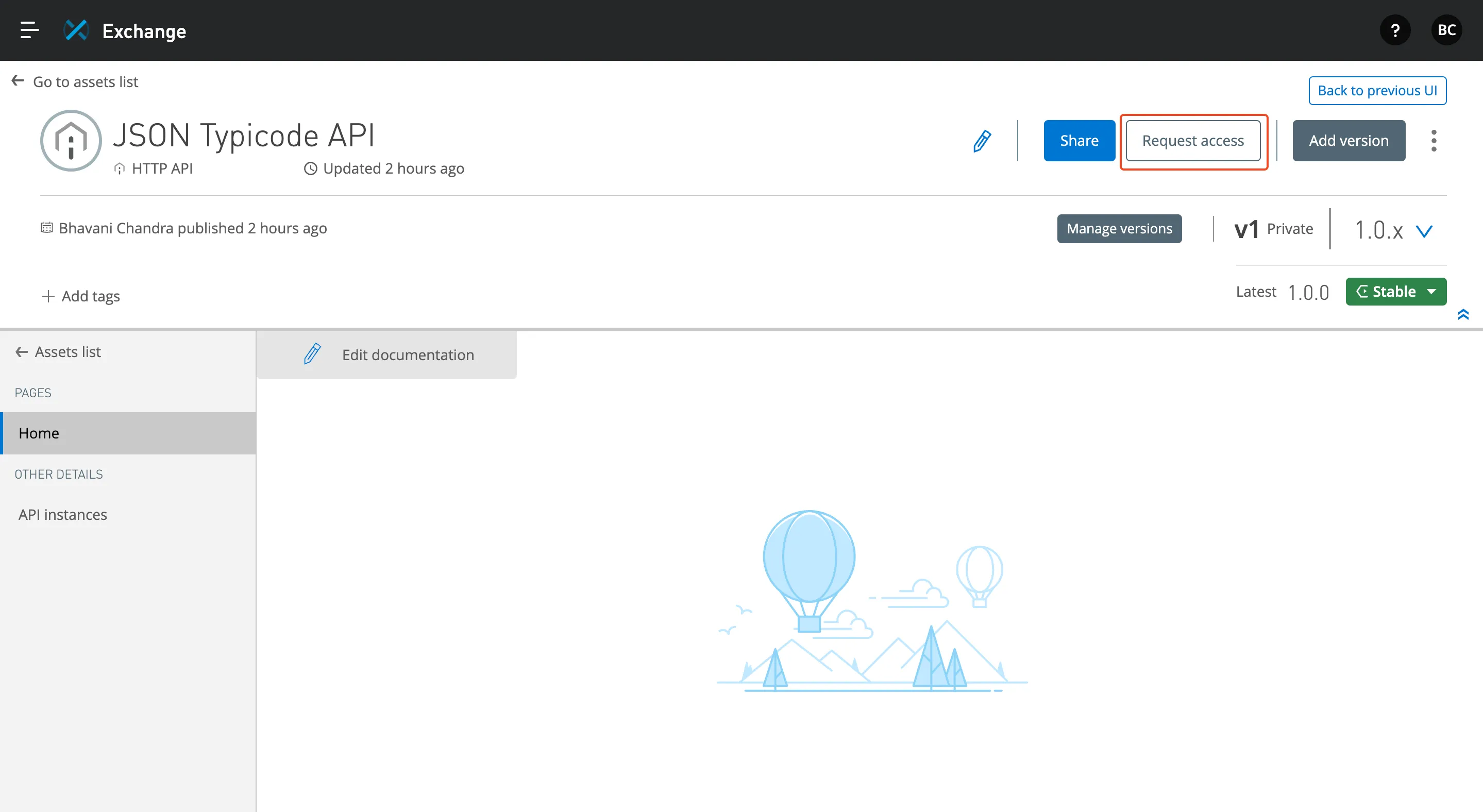Open the hamburger navigation menu
Image resolution: width=1483 pixels, height=812 pixels.
(29, 30)
